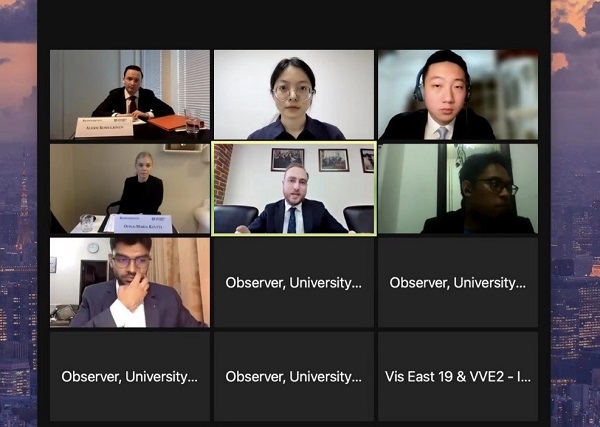Click the highlighted active speaker video tile
Image resolution: width=600 pixels, height=427 pixels.
[294, 189]
